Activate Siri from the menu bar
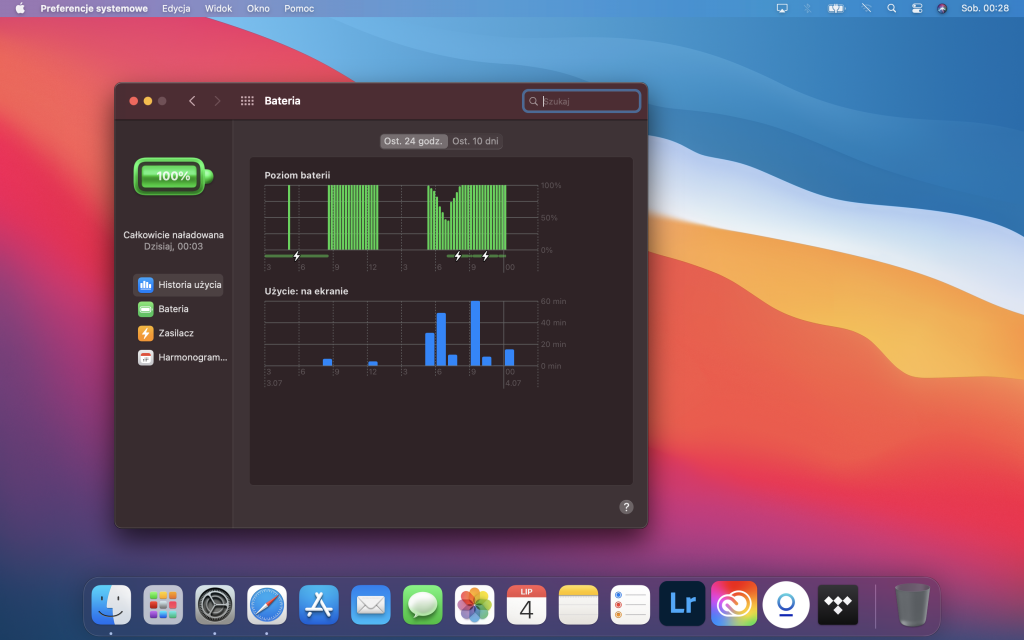Screen dimensions: 1024x640 click(941, 8)
